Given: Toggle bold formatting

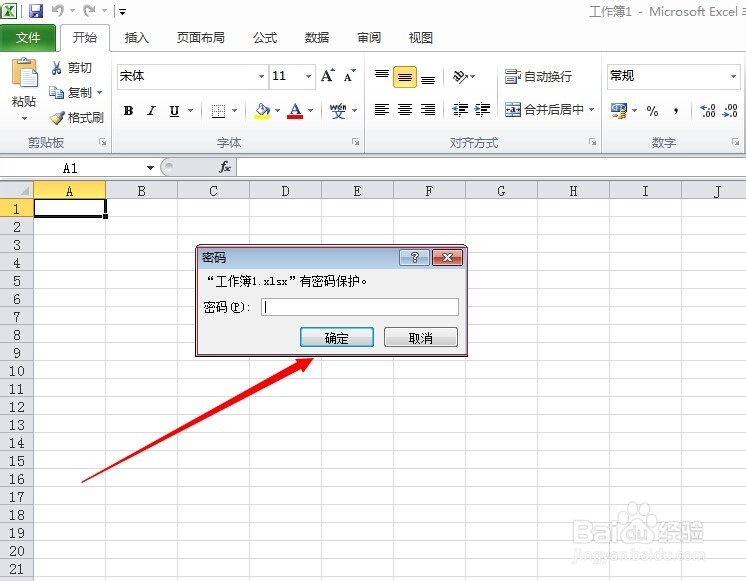Looking at the screenshot, I should click(128, 111).
